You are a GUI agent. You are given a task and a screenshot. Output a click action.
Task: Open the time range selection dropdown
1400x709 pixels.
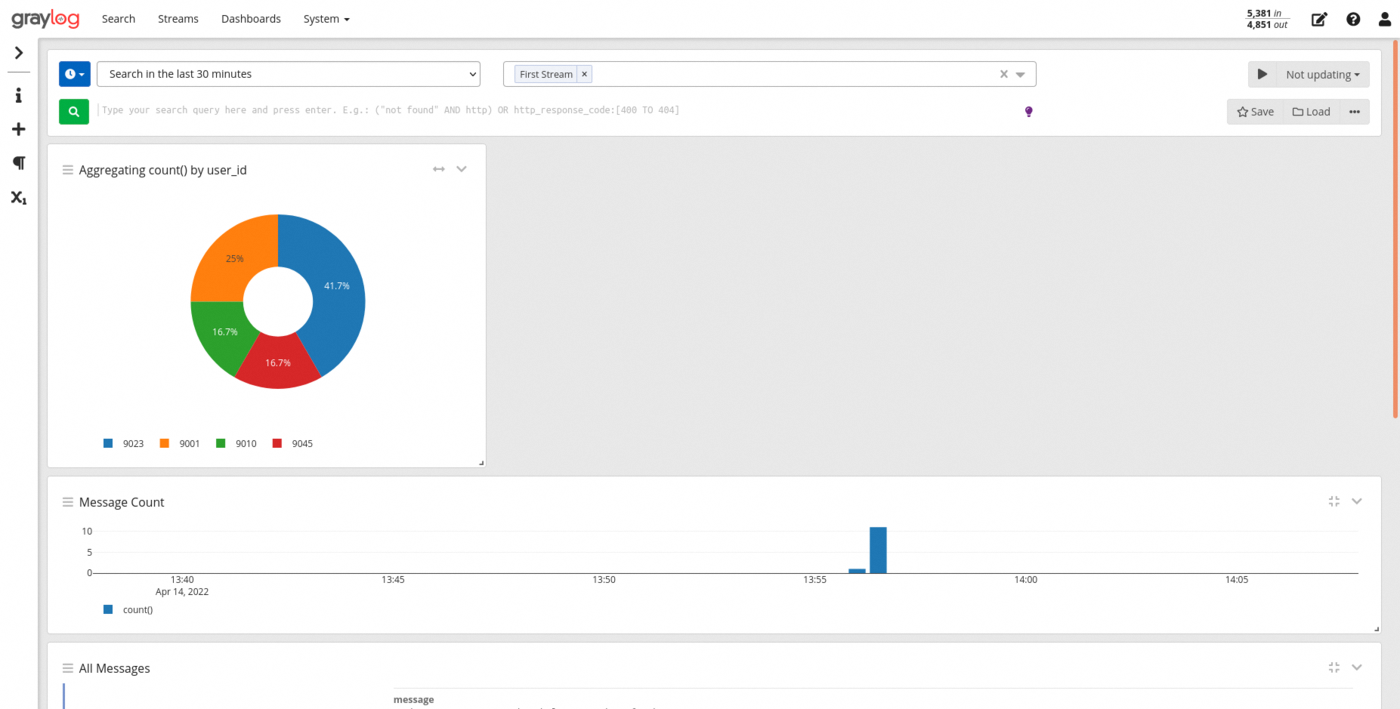pyautogui.click(x=288, y=74)
